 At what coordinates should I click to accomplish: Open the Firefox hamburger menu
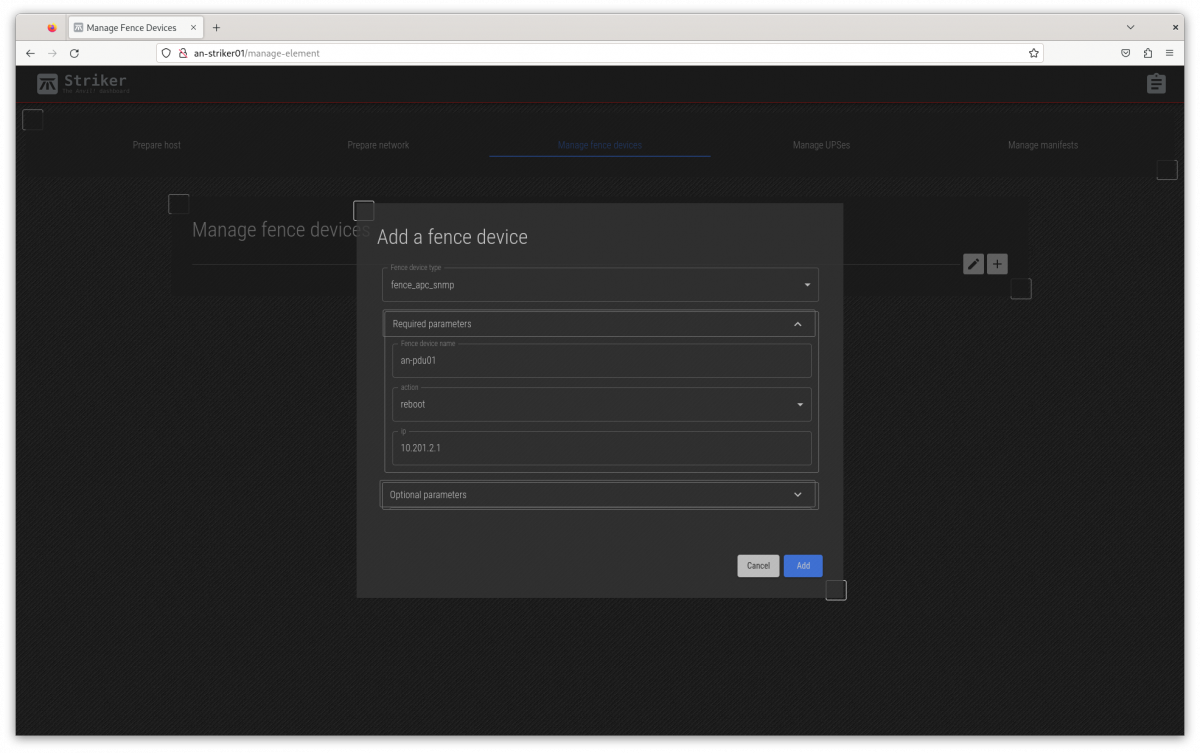click(x=1169, y=53)
